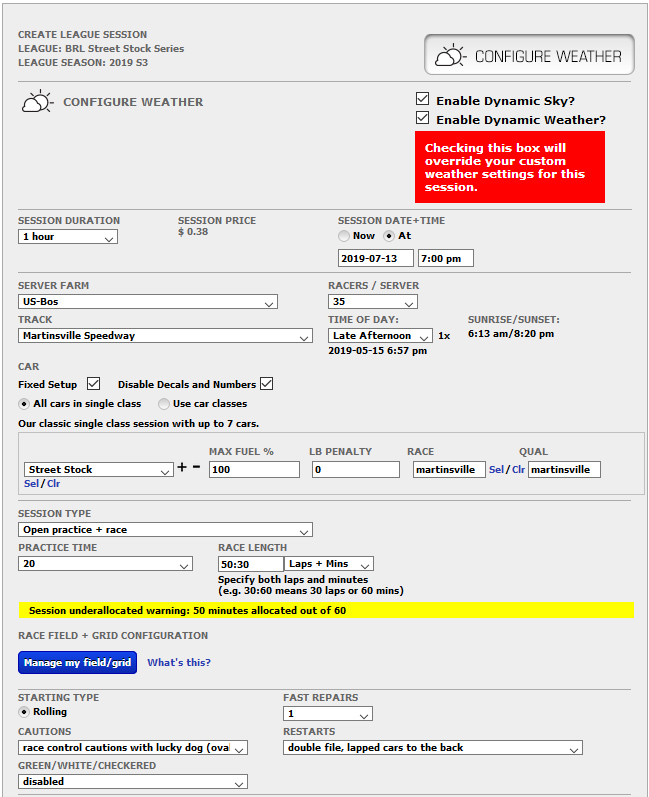Click into the Max Fuel % field
This screenshot has width=649, height=797.
point(254,469)
